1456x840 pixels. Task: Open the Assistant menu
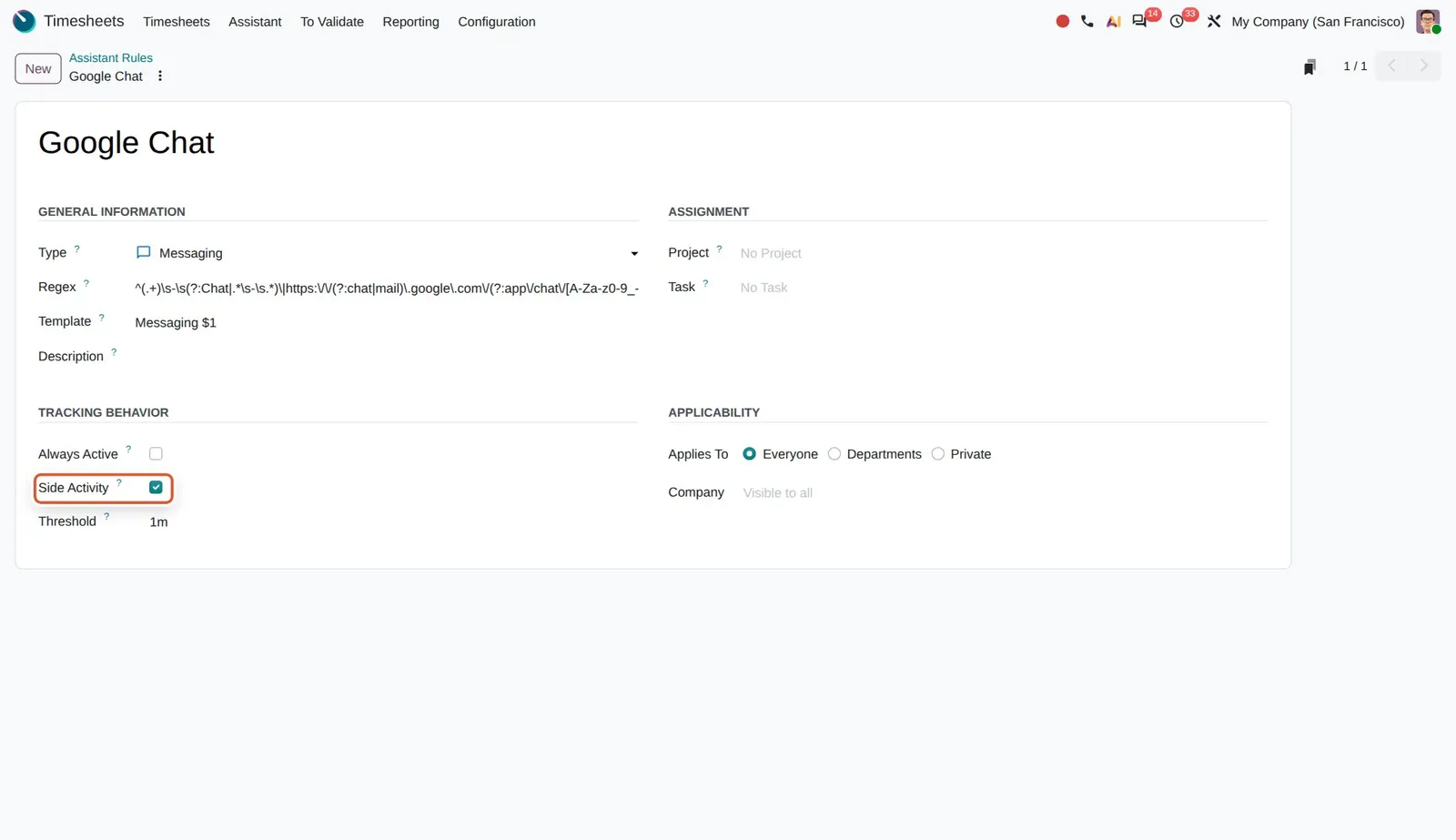pyautogui.click(x=255, y=22)
